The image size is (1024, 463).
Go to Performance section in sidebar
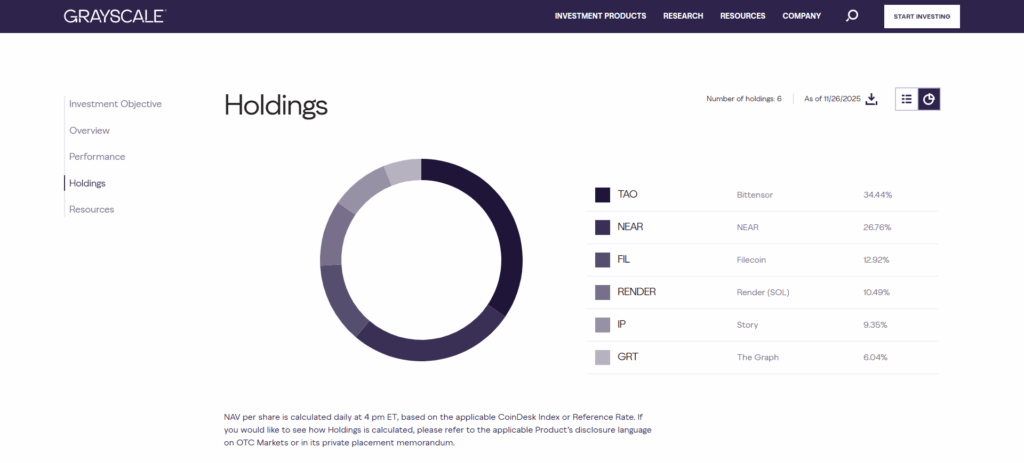pyautogui.click(x=97, y=157)
